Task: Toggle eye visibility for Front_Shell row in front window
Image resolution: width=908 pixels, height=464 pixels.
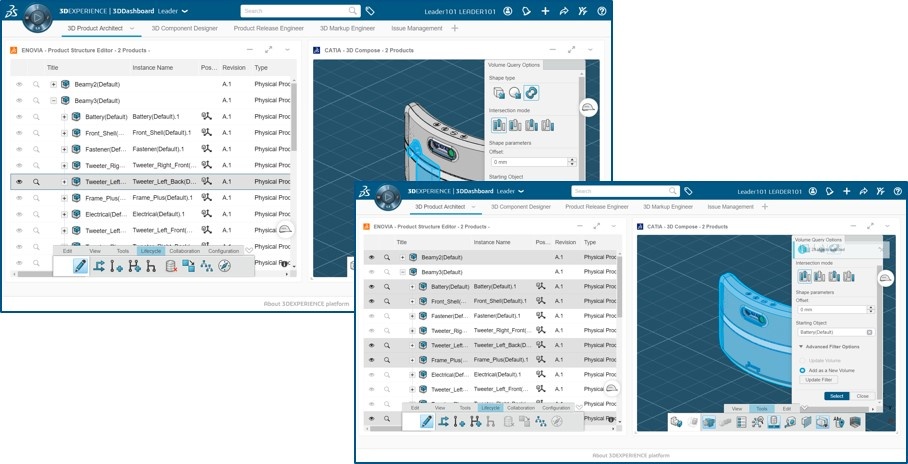Action: (371, 301)
